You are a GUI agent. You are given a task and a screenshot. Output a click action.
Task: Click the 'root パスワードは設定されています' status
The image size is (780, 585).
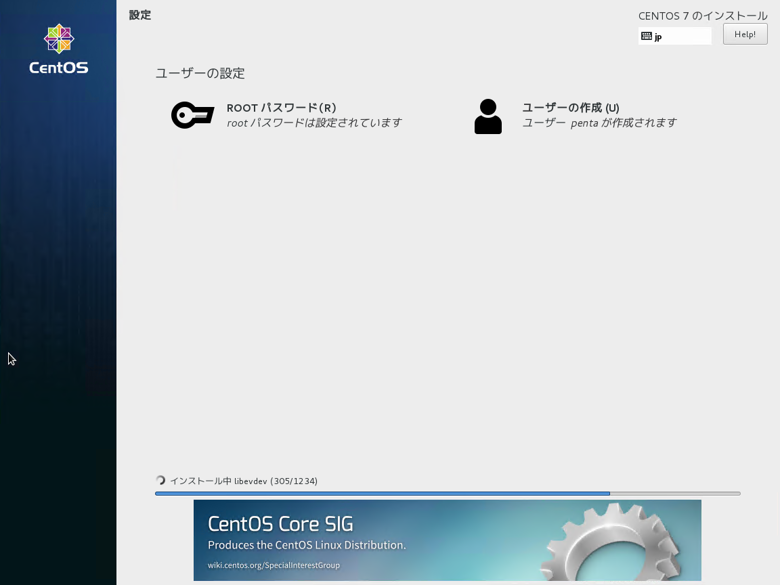[x=314, y=123]
